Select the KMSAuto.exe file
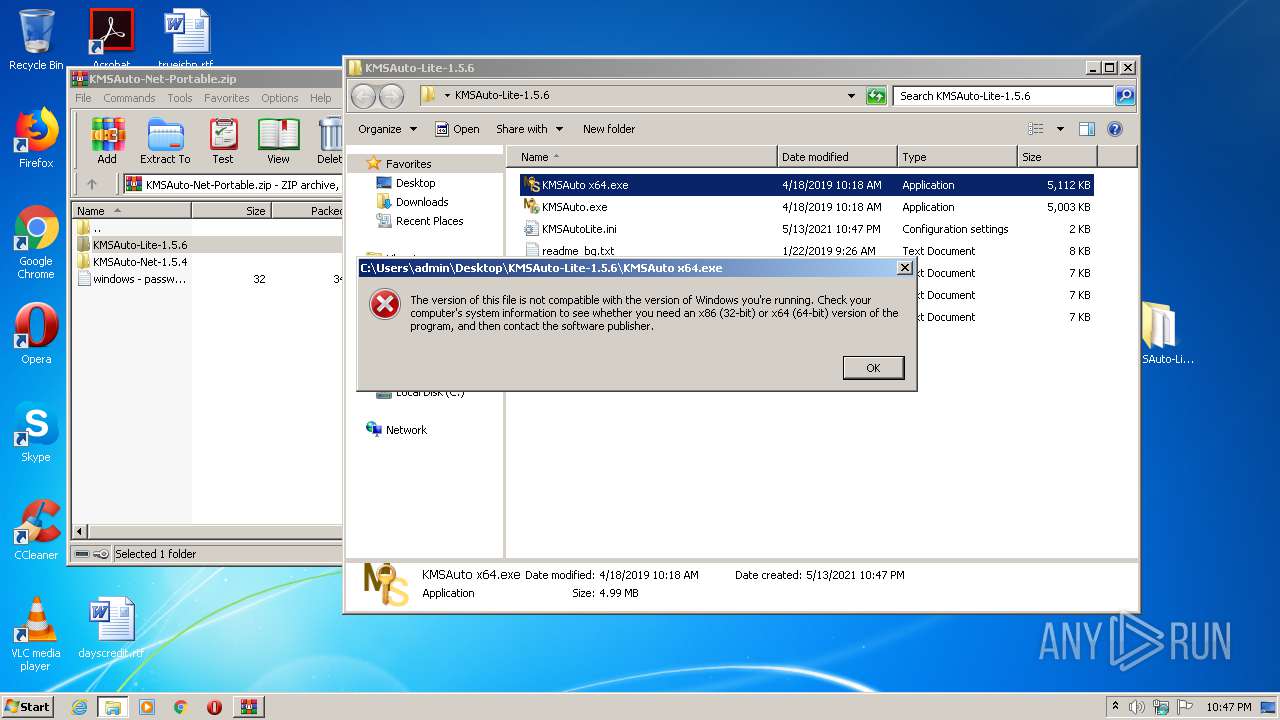The height and width of the screenshot is (720, 1280). 806,207
